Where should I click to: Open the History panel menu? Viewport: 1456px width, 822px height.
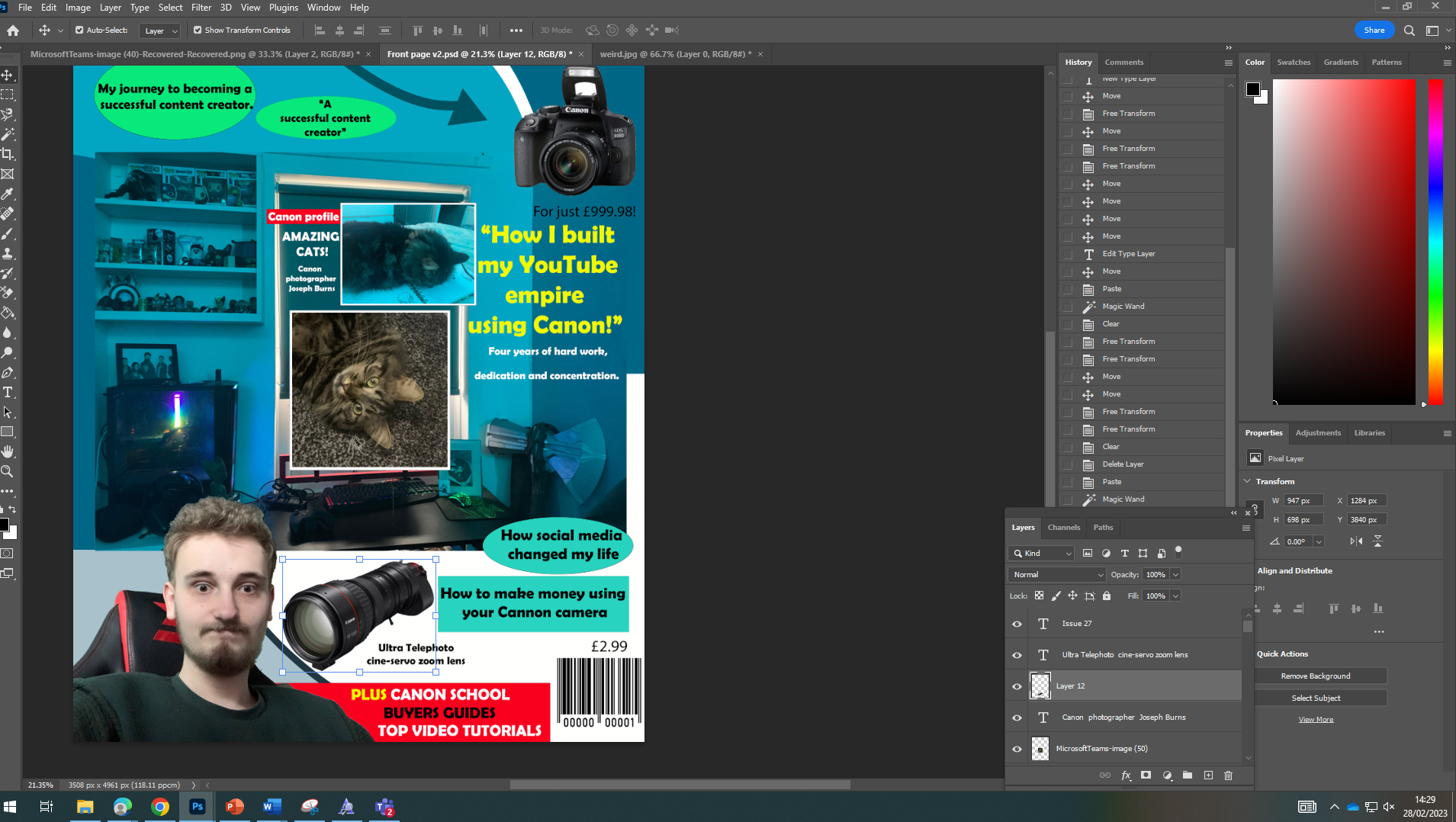click(x=1228, y=63)
